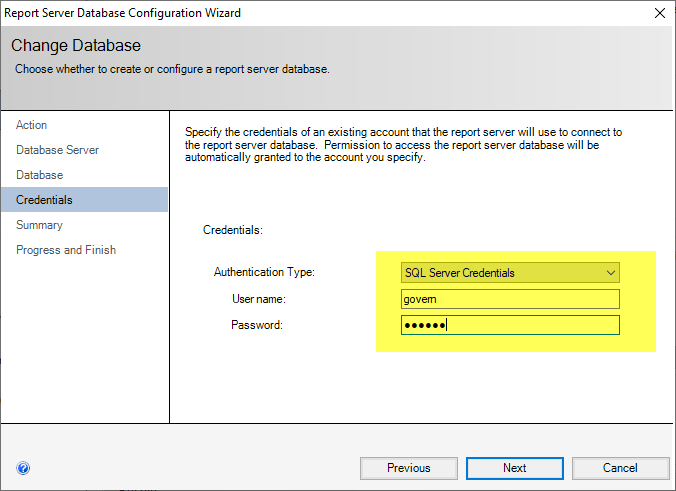Focus the Password input field
Viewport: 676px width, 491px height.
coord(510,325)
